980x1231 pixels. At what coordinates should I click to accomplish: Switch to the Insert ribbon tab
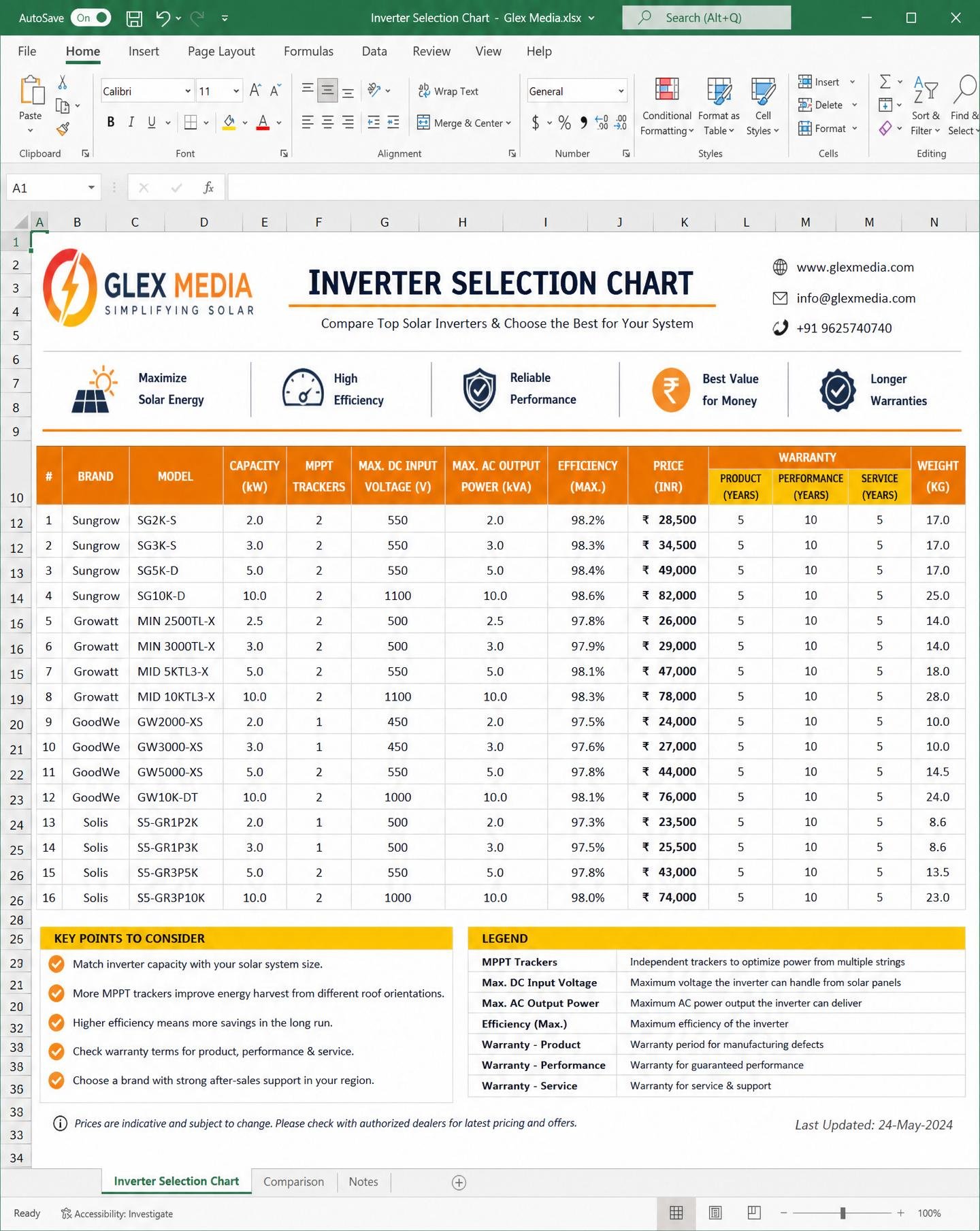(144, 51)
